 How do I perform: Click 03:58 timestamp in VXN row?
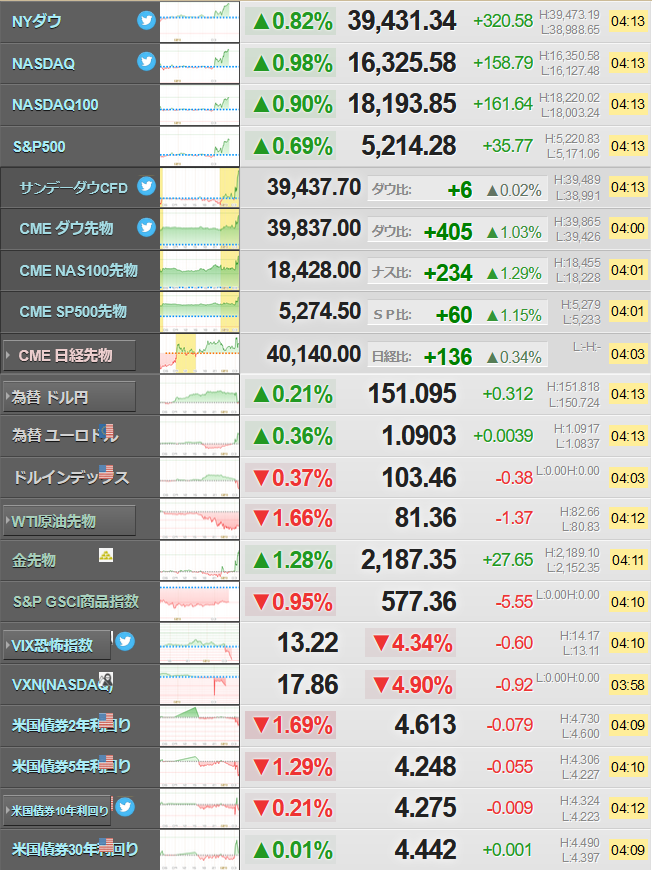tap(628, 685)
